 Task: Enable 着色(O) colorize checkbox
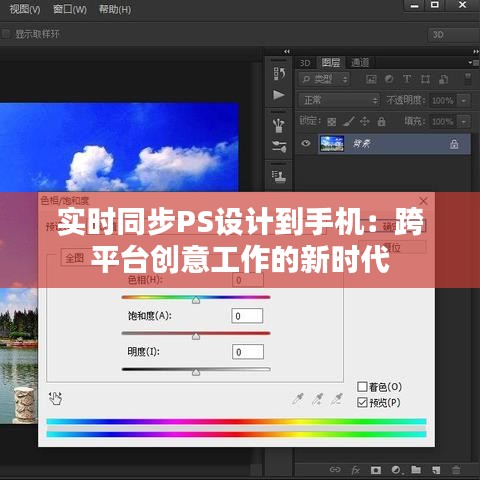(362, 387)
